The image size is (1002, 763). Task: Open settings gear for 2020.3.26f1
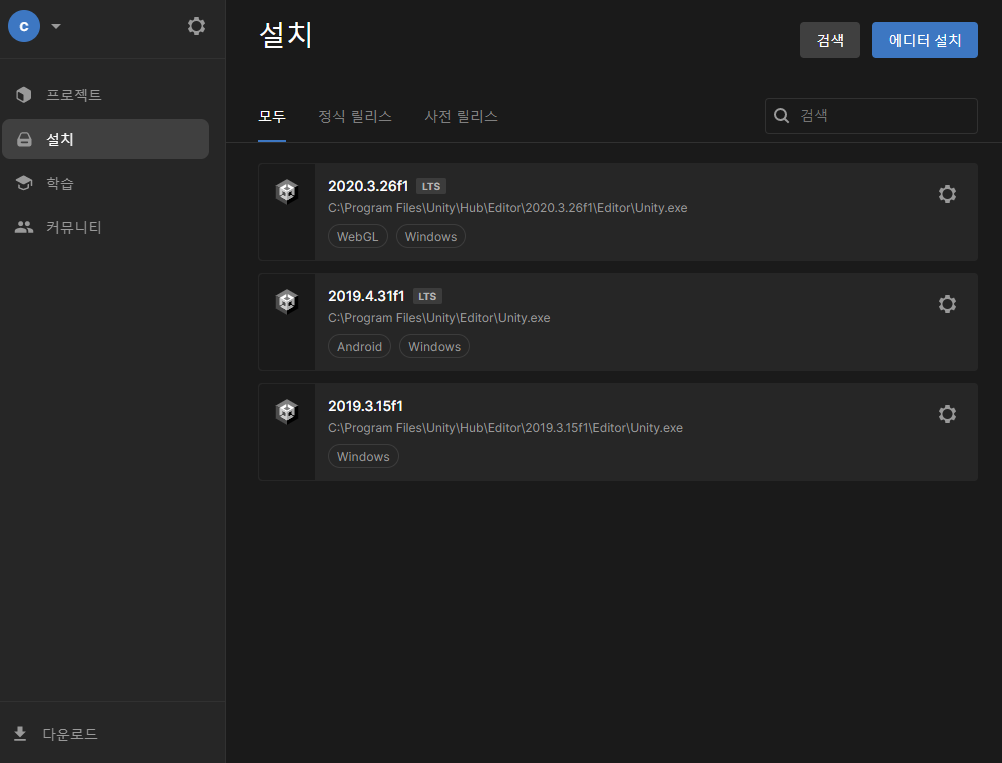click(x=947, y=194)
